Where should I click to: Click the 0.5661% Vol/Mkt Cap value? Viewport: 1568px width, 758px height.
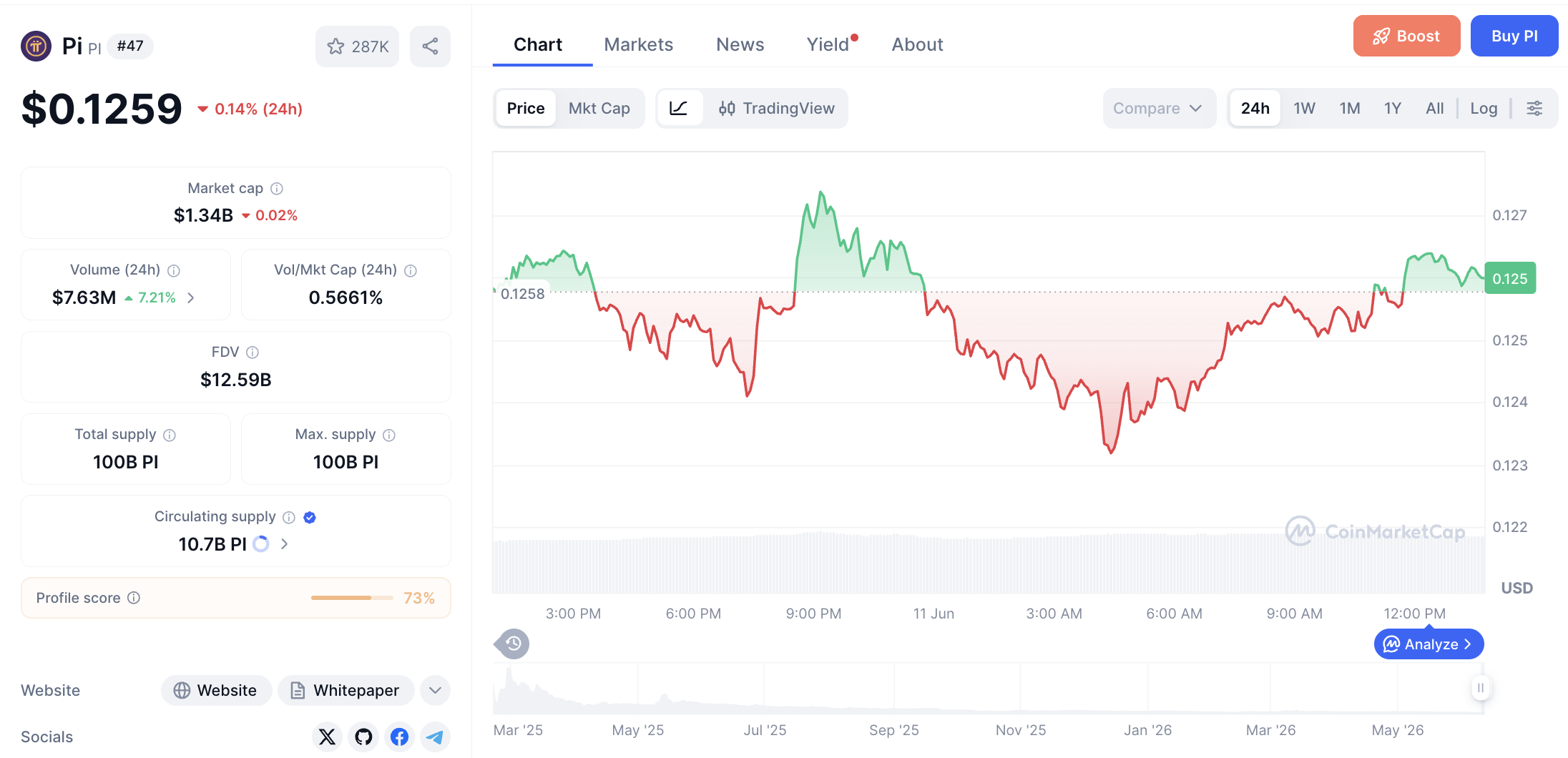pyautogui.click(x=346, y=297)
